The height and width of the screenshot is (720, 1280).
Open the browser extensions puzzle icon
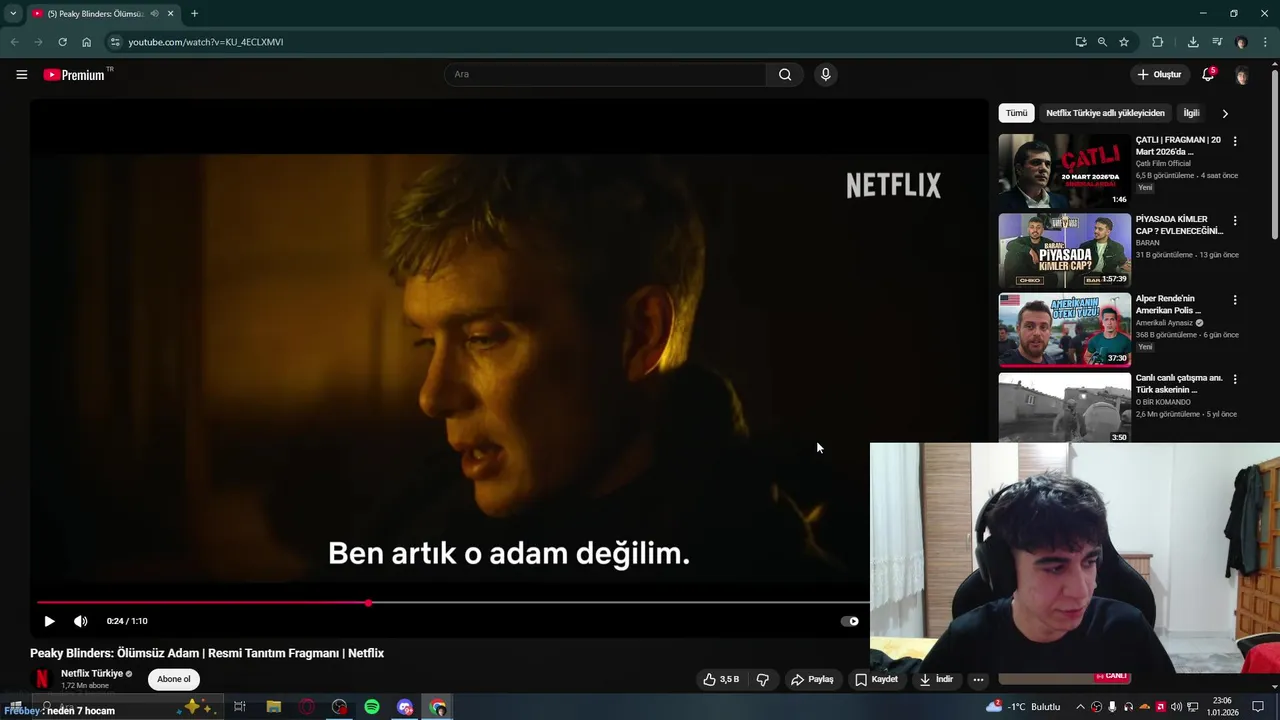coord(1158,42)
